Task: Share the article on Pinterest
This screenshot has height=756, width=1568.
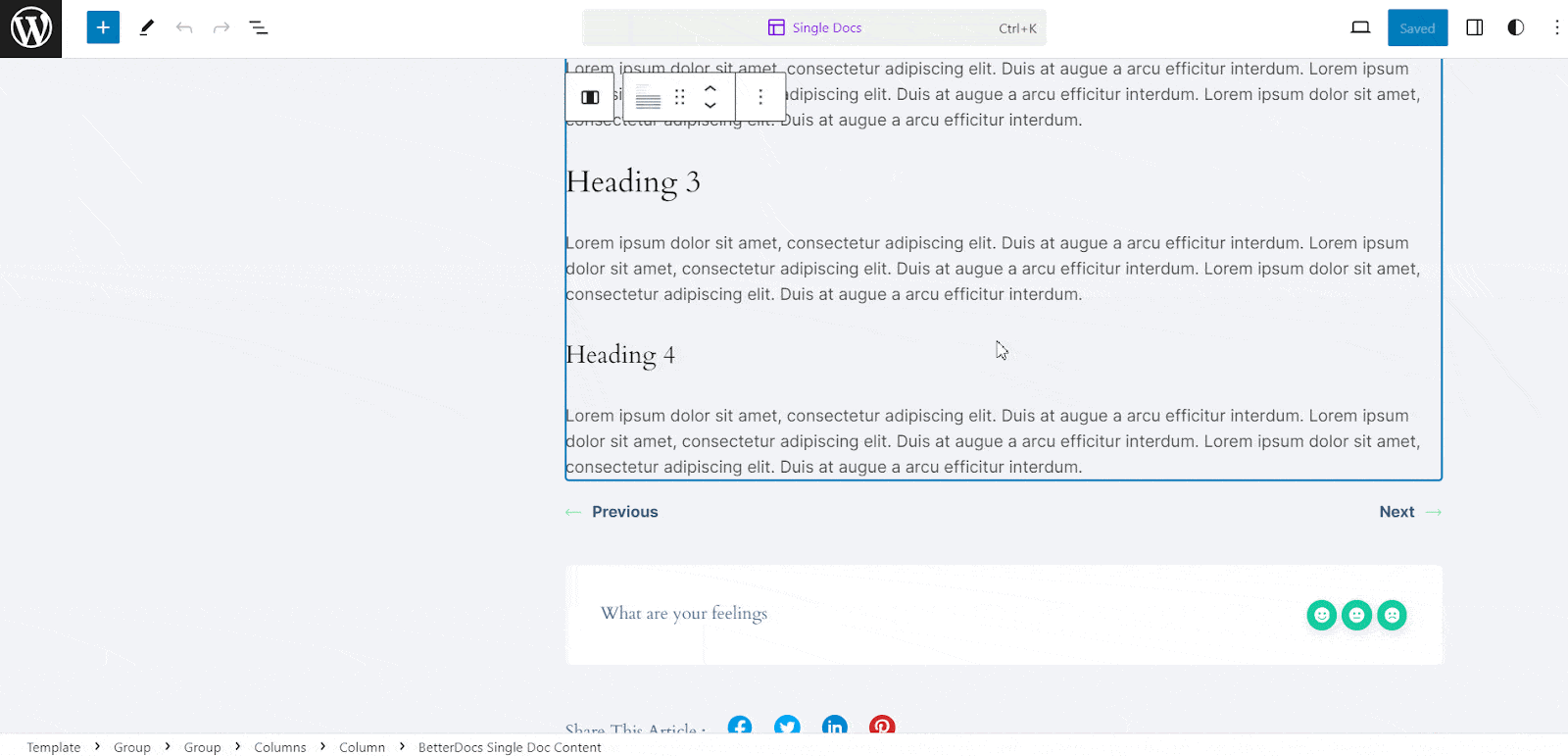Action: [x=882, y=727]
